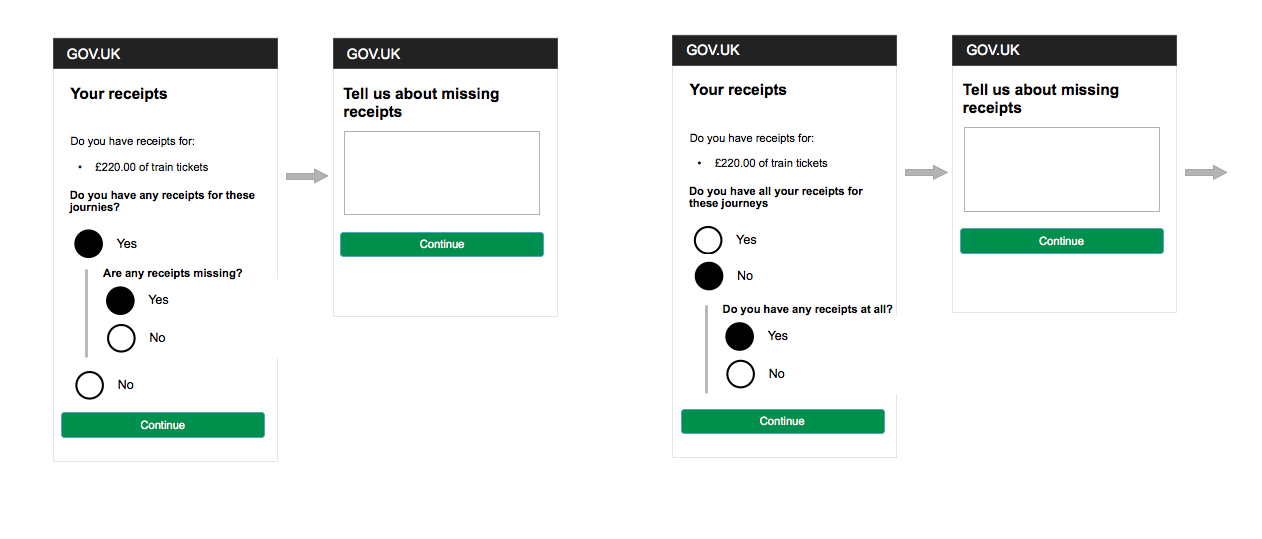Choose No under 'Are any receipts missing?'
1262x539 pixels.
tap(121, 338)
